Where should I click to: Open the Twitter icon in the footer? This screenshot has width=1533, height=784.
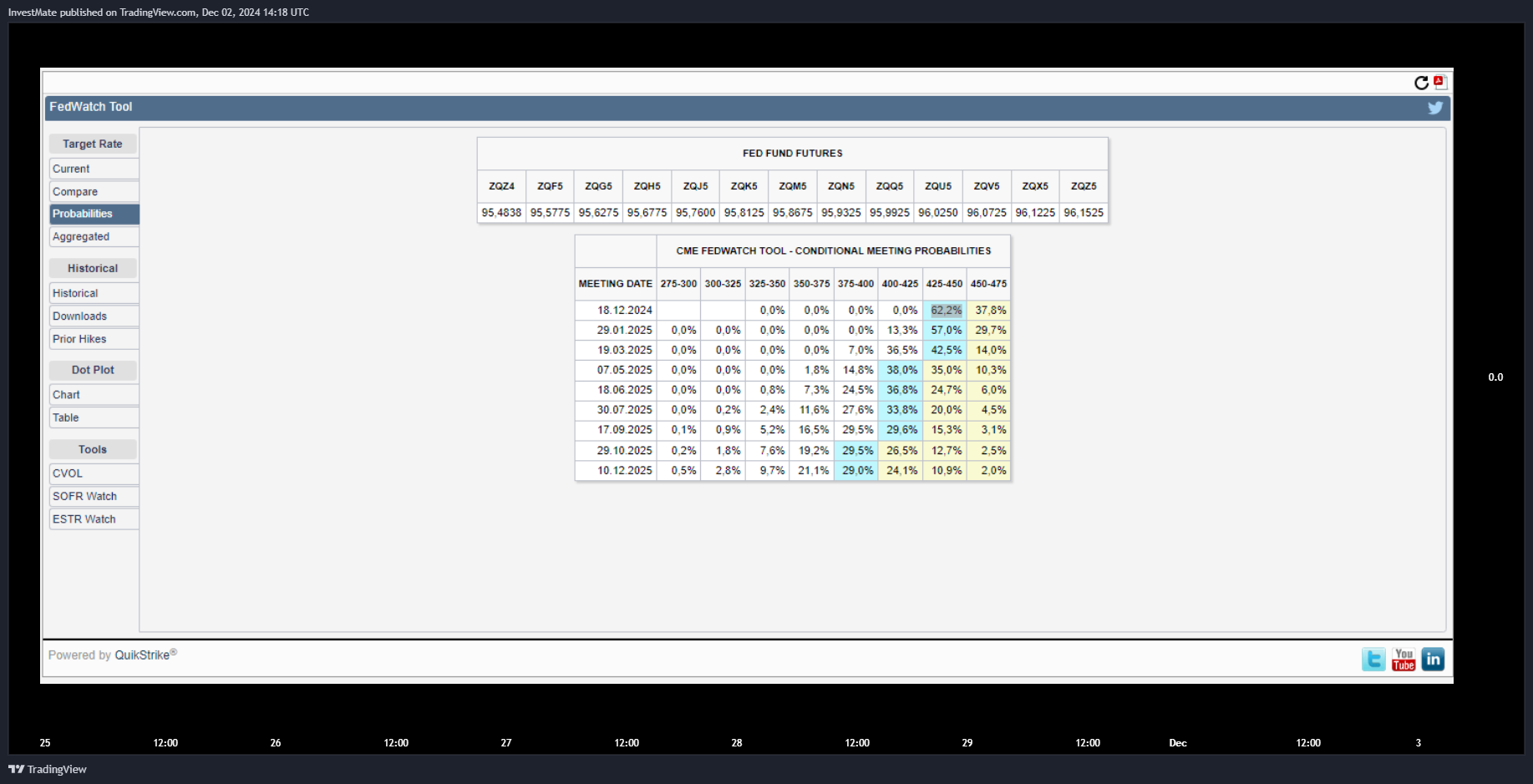pyautogui.click(x=1373, y=660)
